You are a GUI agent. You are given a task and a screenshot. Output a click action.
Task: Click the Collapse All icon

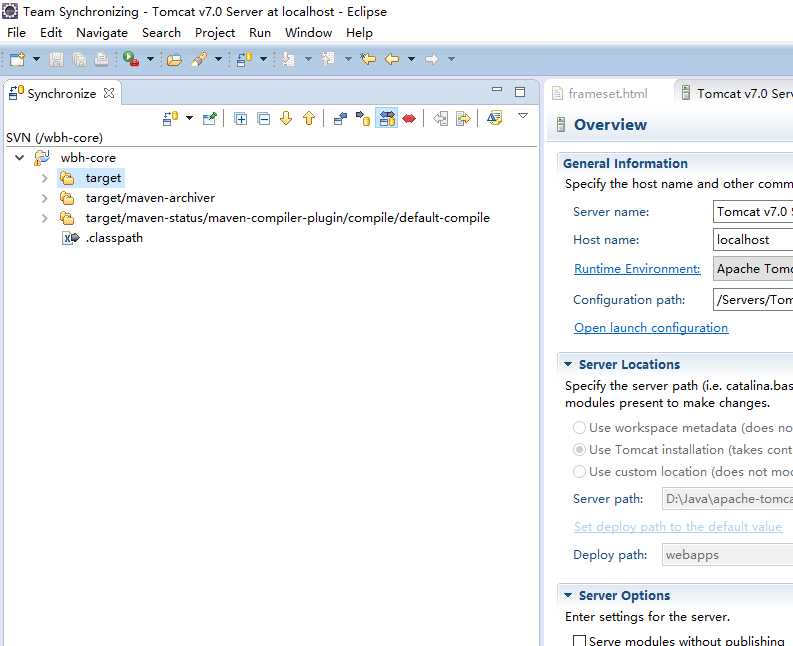(263, 118)
